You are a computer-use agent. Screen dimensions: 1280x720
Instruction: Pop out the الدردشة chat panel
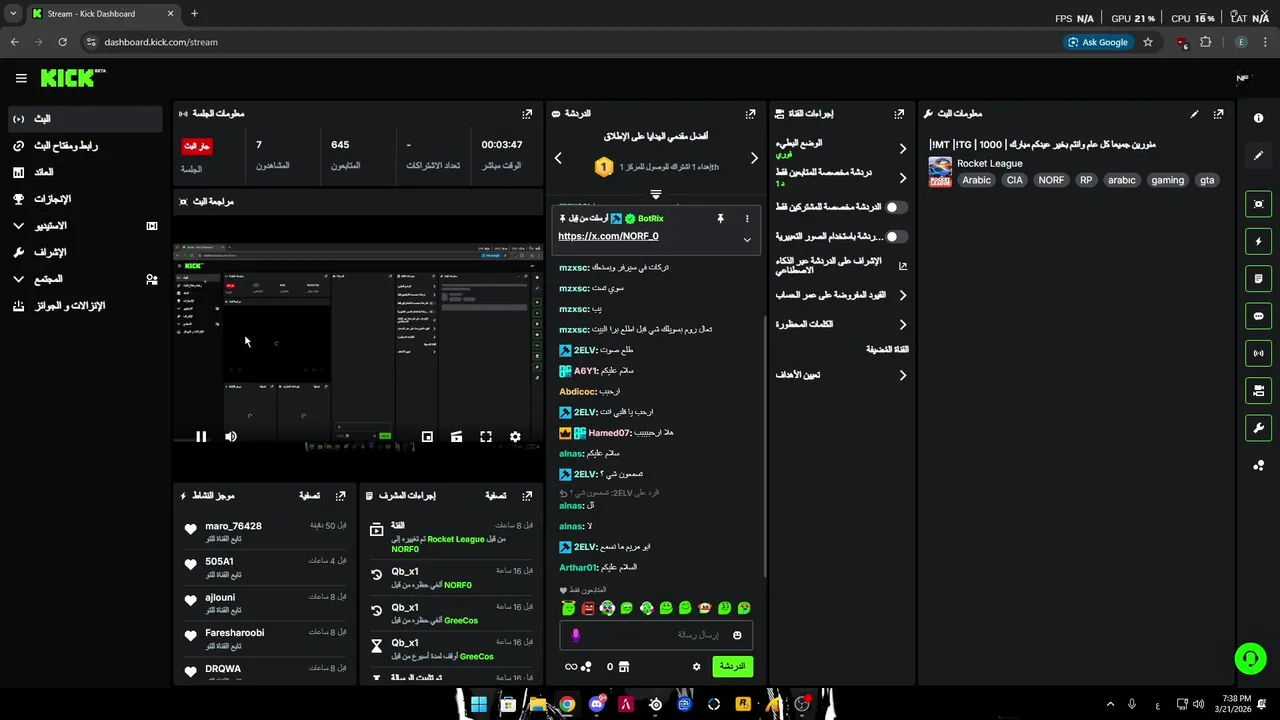click(750, 114)
